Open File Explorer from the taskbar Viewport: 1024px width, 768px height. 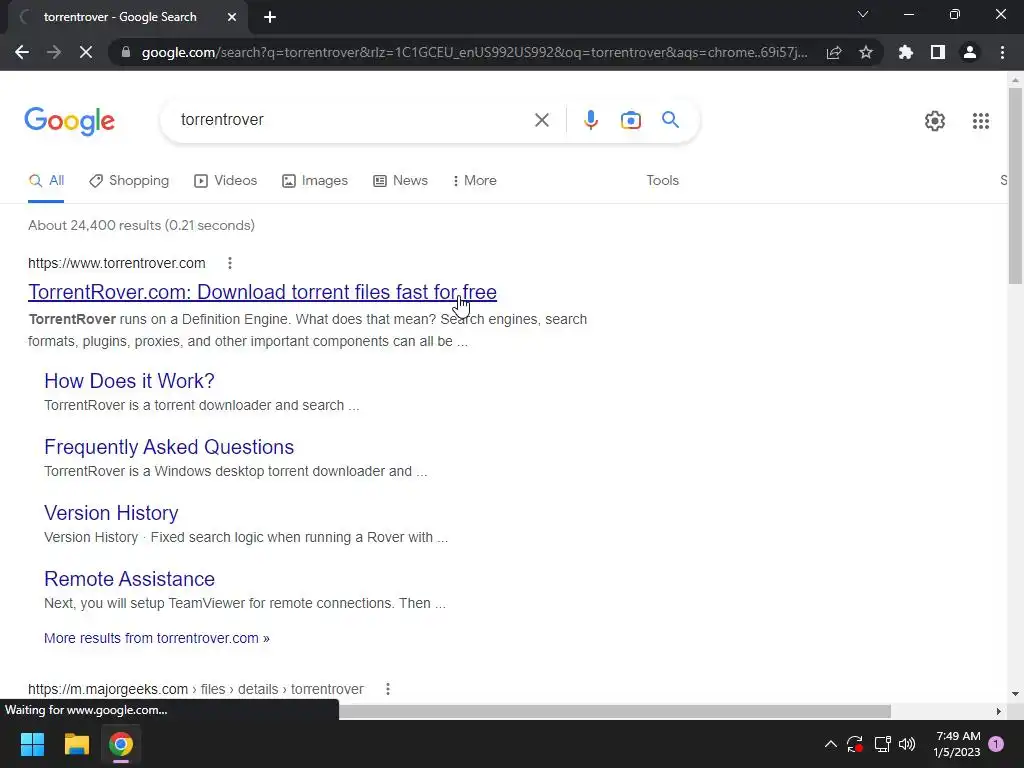(76, 744)
